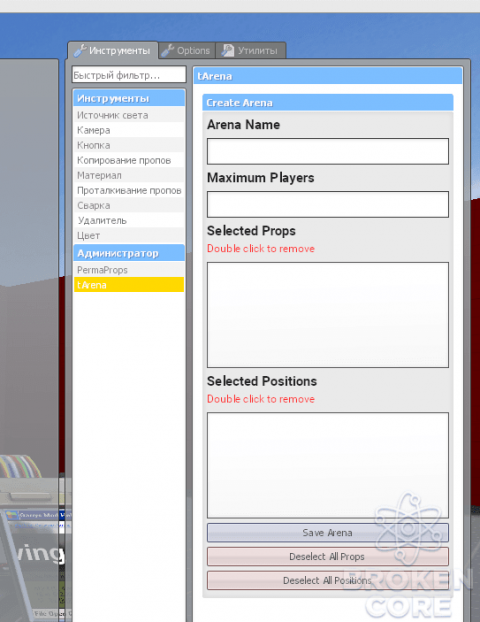The height and width of the screenshot is (622, 480).
Task: Click inside the Selected Positions list
Action: [x=328, y=465]
